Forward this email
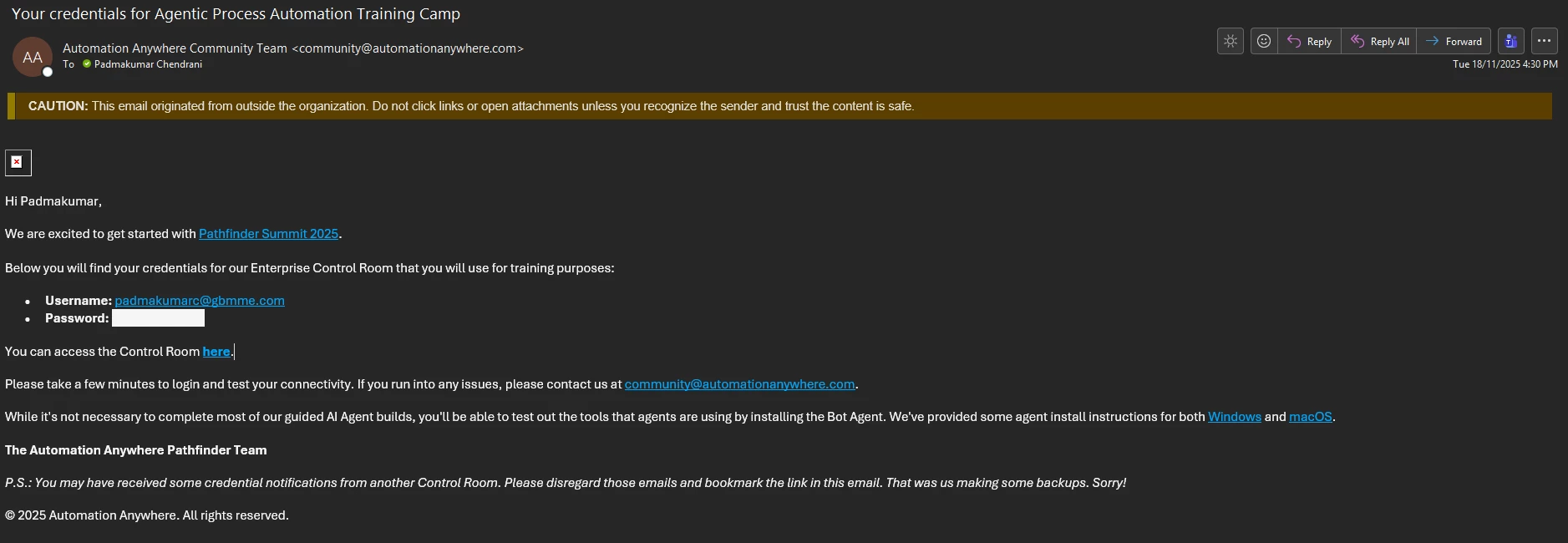1568x543 pixels. pyautogui.click(x=1454, y=41)
